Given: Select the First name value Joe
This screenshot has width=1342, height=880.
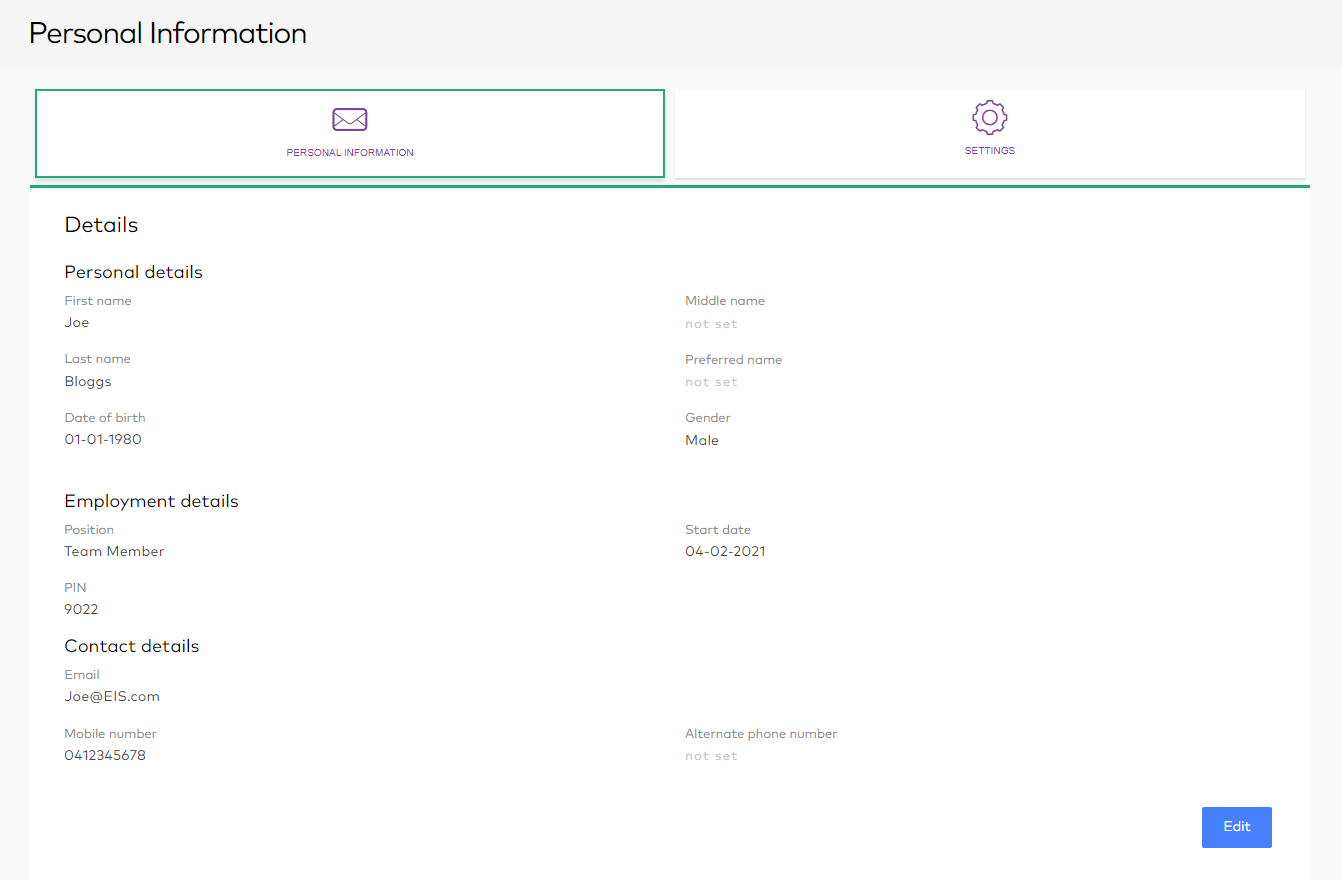Looking at the screenshot, I should tap(77, 323).
